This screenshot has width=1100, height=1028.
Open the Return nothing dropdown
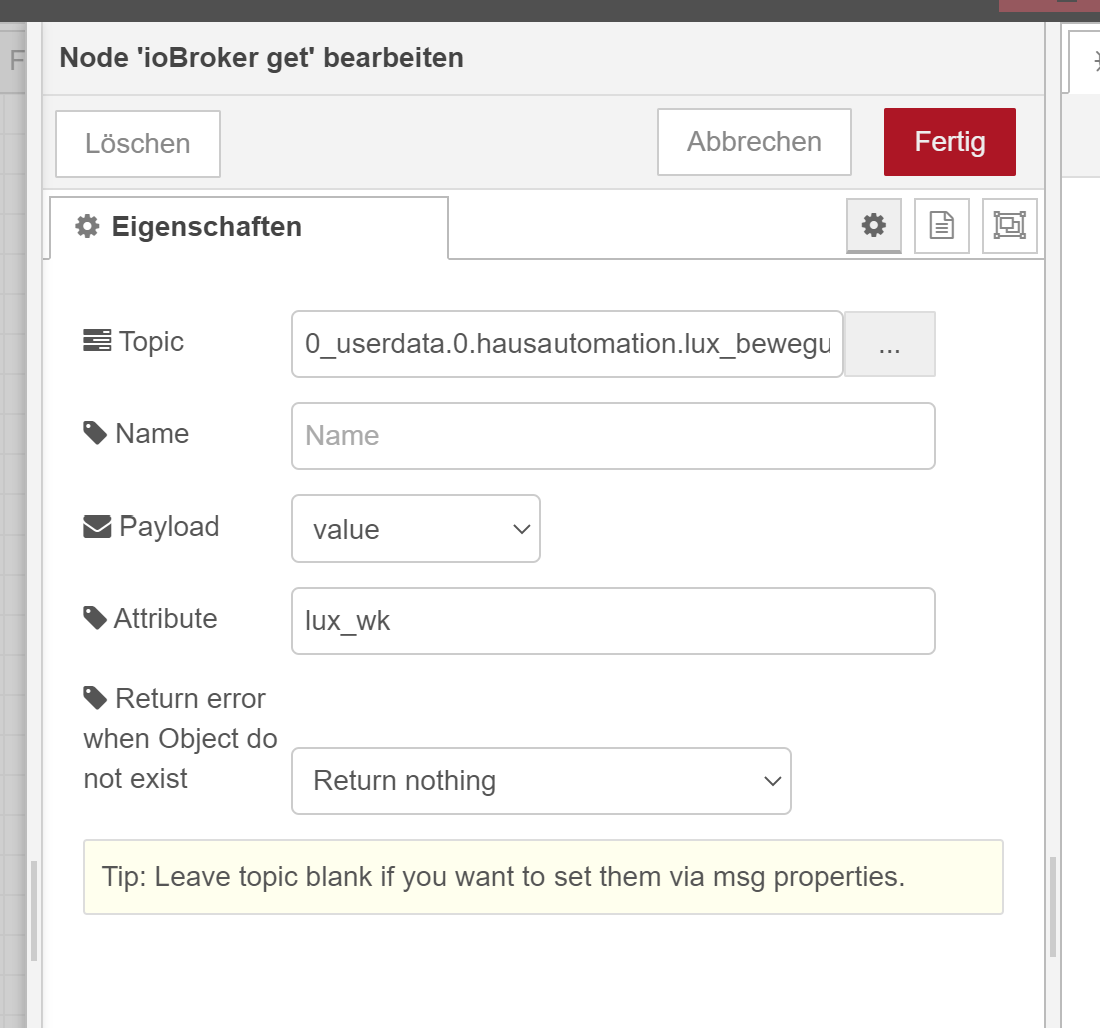pos(542,781)
